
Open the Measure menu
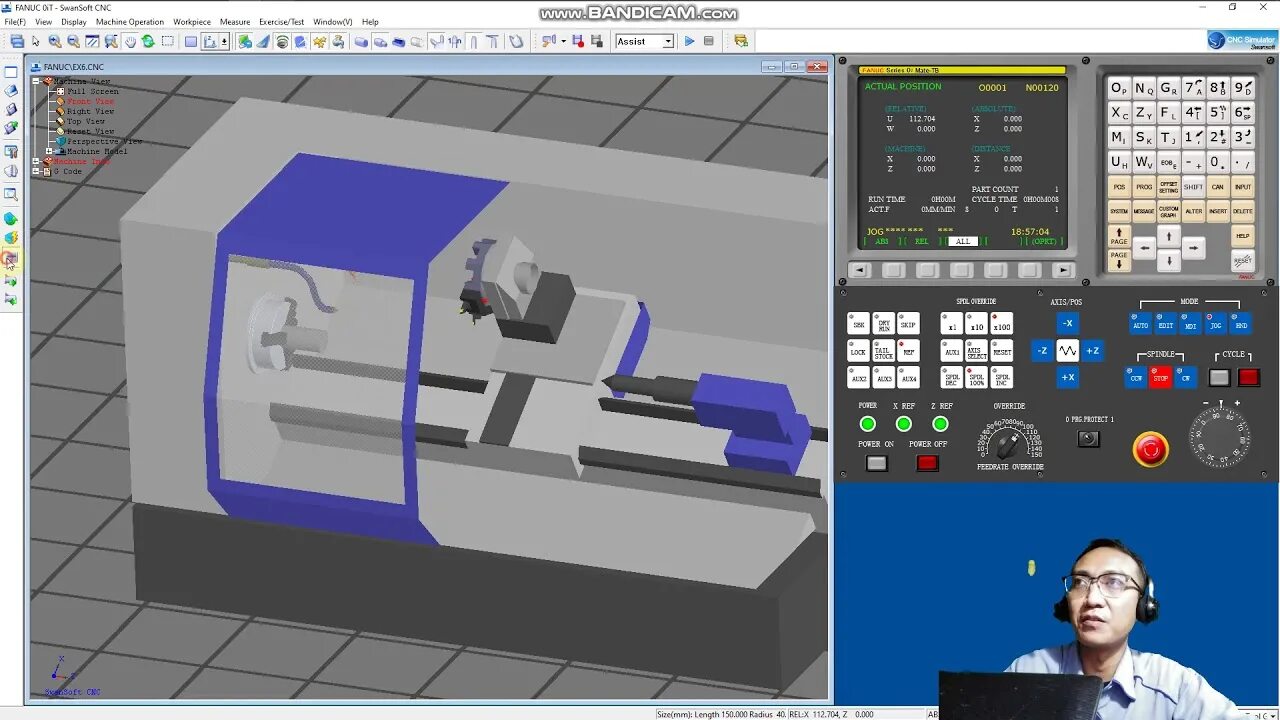(235, 21)
